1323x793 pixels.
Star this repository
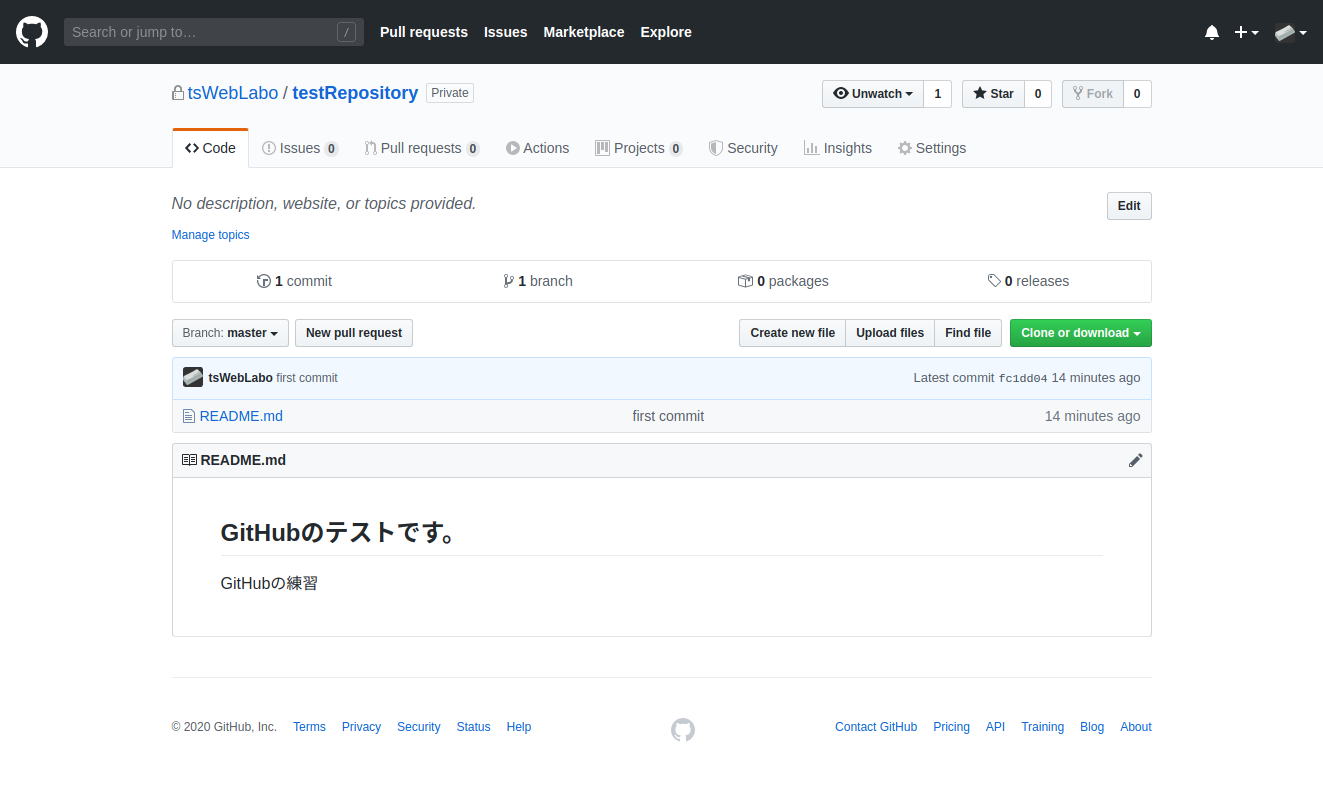coord(994,94)
